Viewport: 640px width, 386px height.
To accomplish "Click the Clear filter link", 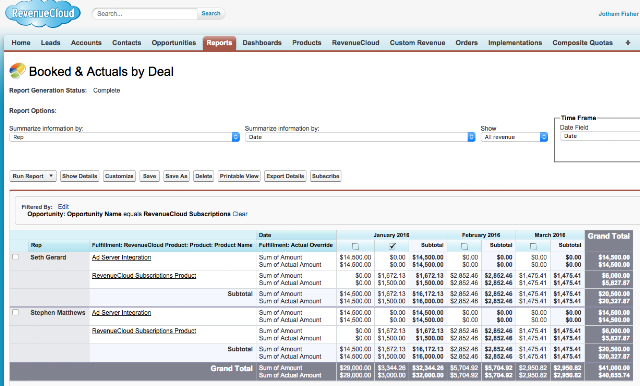I will pos(240,214).
